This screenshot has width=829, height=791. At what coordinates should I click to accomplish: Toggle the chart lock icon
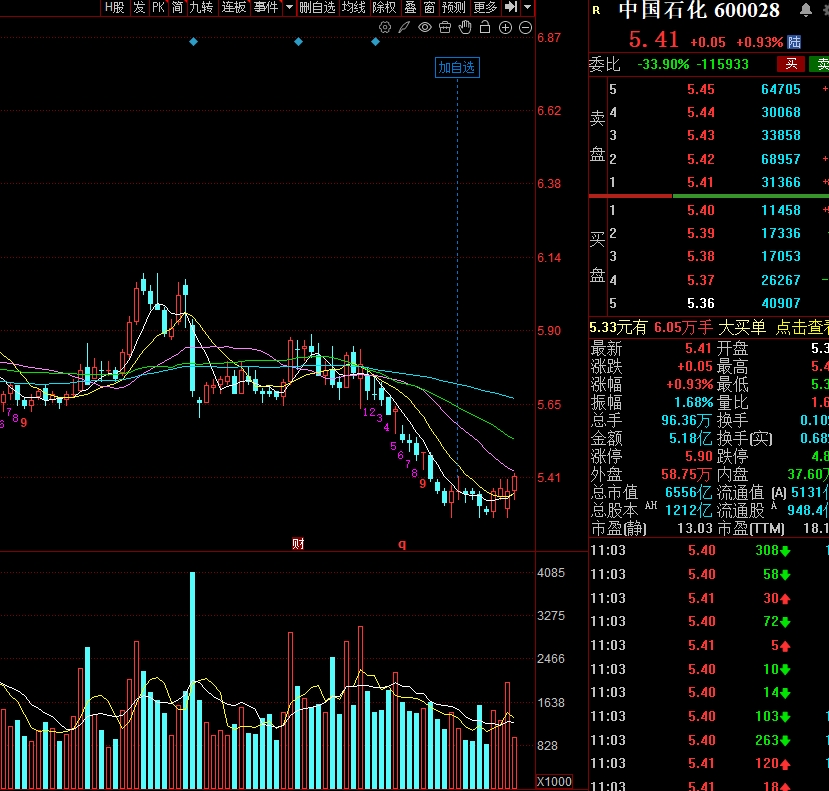(485, 27)
